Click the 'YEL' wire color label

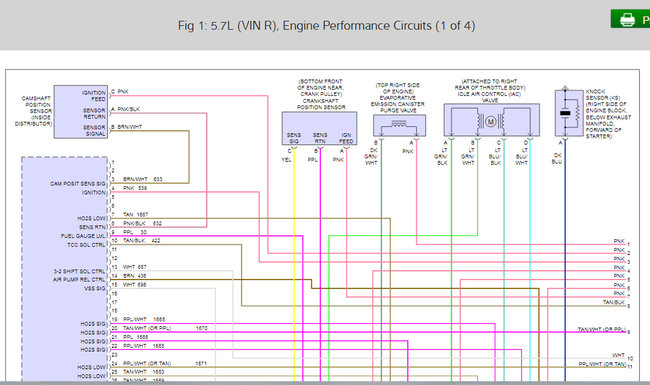point(286,160)
